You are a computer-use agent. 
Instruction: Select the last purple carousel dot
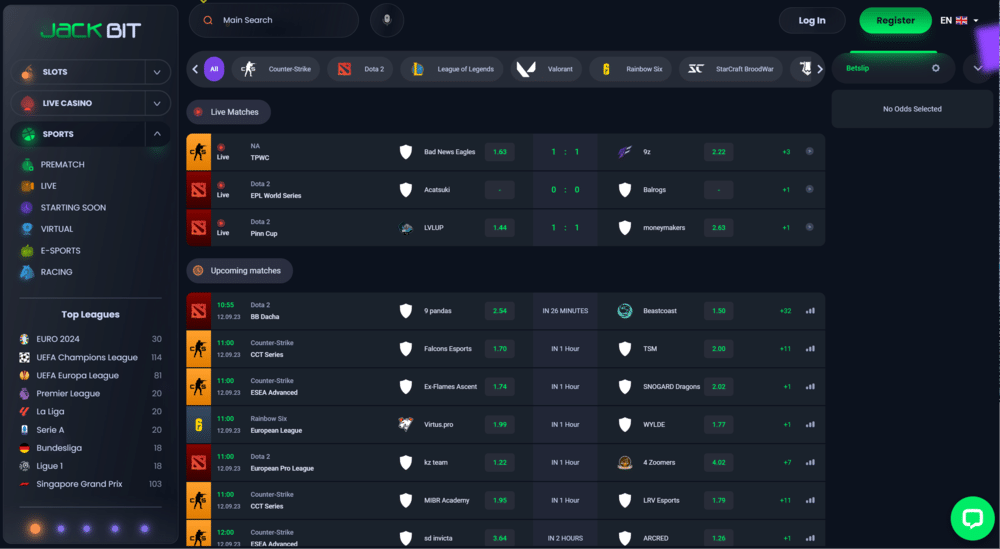(x=145, y=529)
